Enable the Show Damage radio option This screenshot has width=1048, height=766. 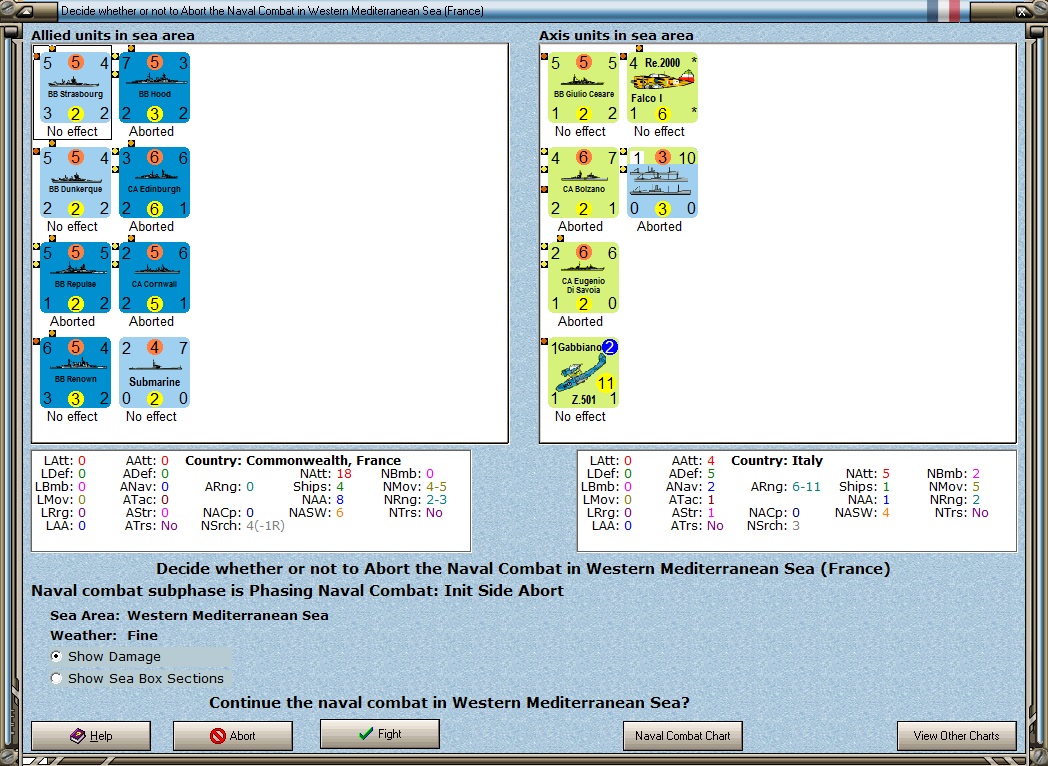point(56,656)
